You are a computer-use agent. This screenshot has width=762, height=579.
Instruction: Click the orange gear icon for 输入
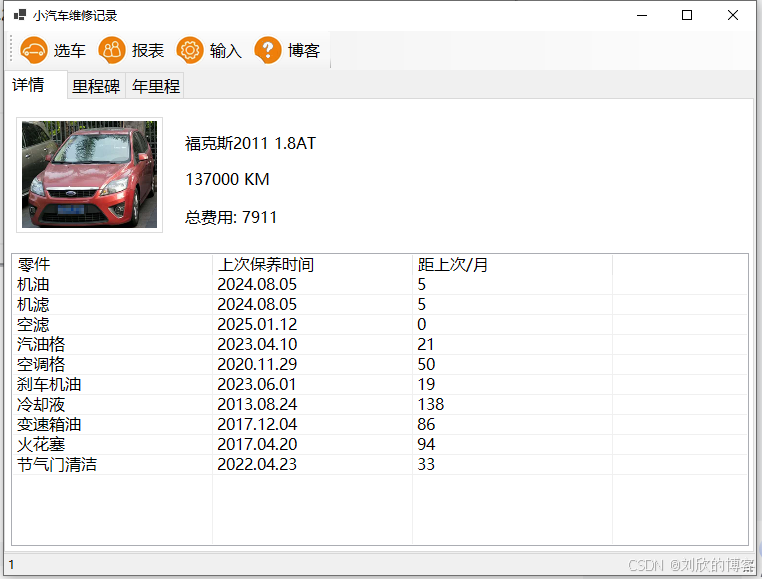(190, 50)
